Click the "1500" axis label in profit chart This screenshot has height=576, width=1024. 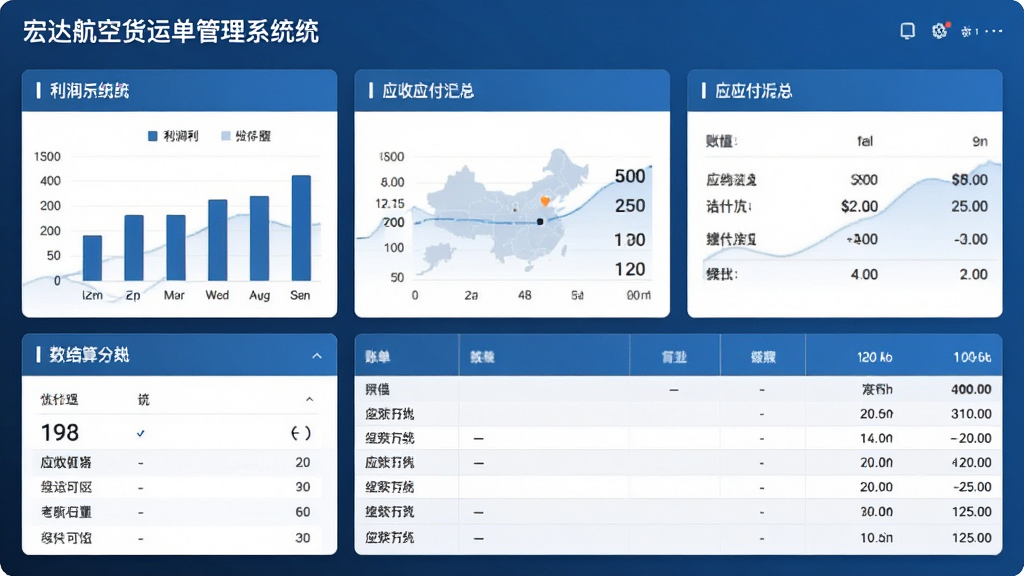pos(47,157)
